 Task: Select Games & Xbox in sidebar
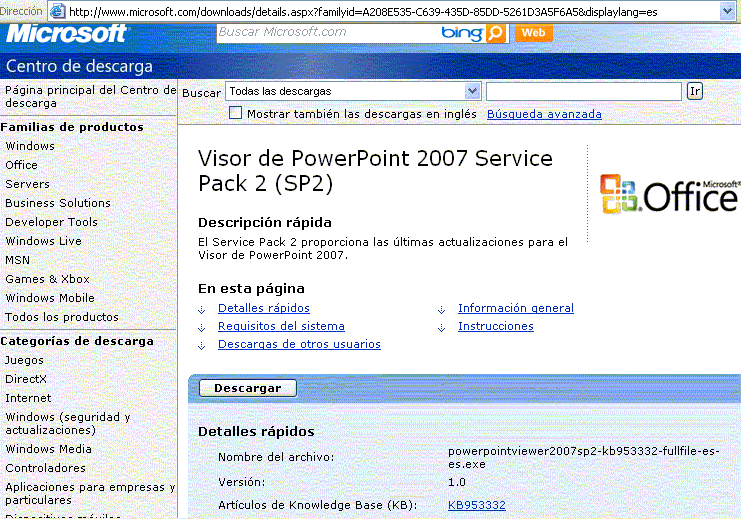pos(47,279)
